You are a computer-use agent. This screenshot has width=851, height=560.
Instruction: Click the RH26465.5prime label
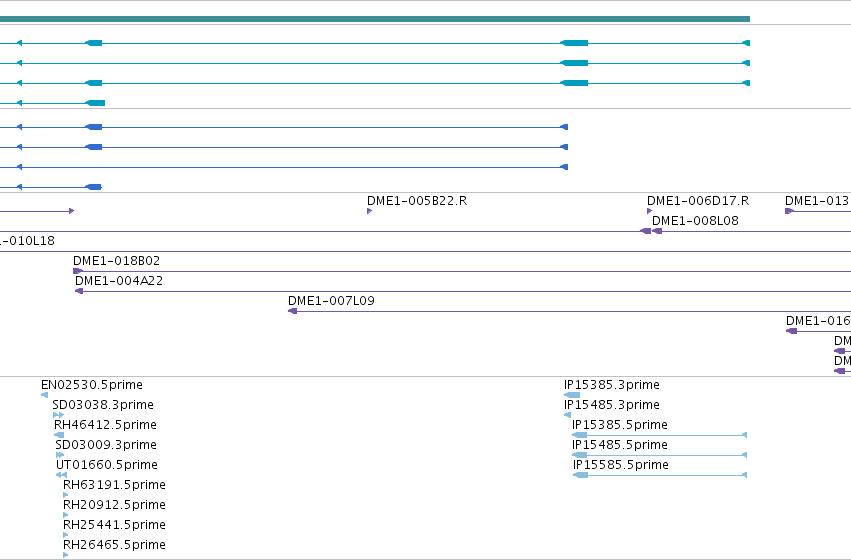pos(115,545)
